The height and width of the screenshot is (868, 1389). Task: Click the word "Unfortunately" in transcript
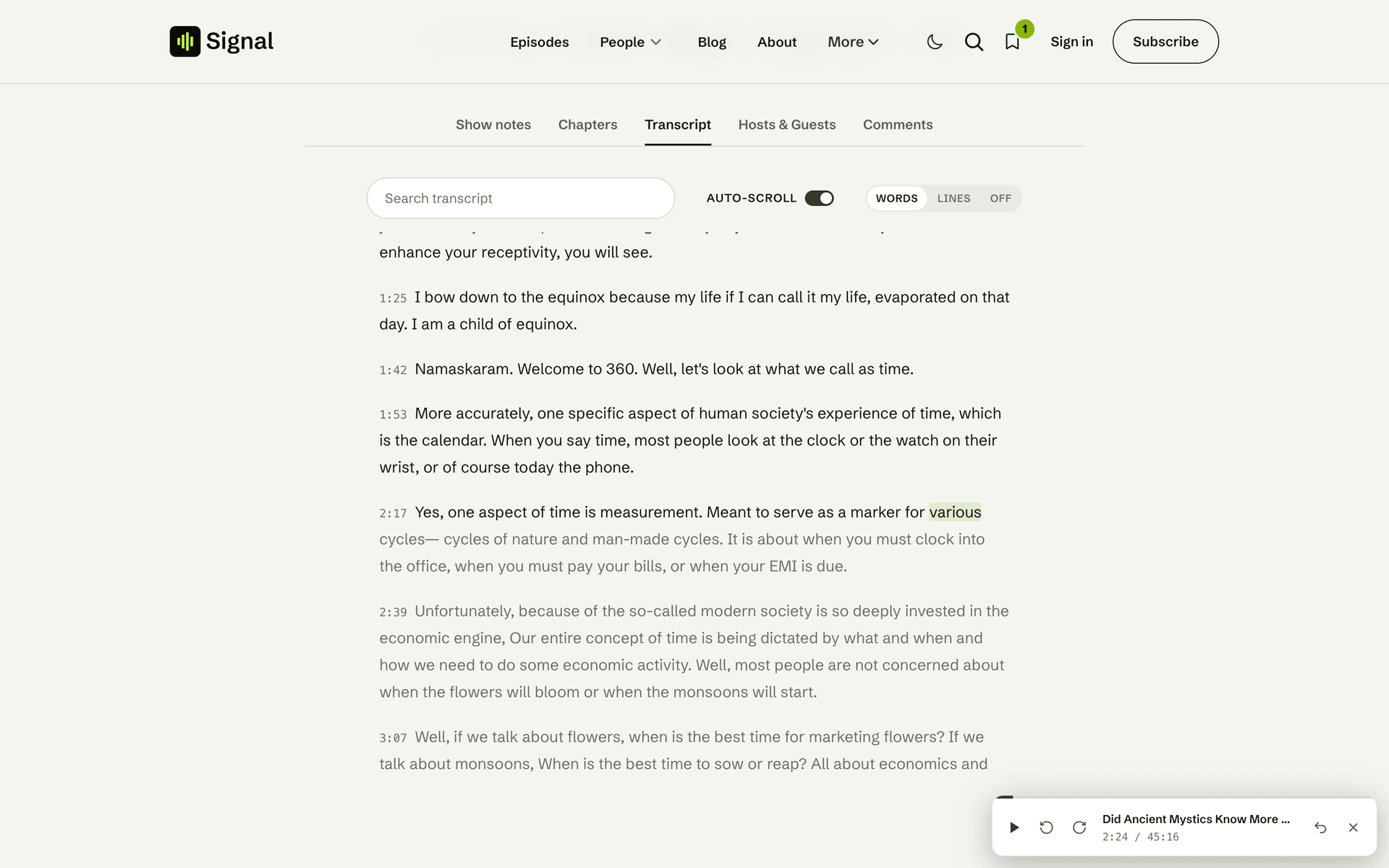(x=464, y=611)
